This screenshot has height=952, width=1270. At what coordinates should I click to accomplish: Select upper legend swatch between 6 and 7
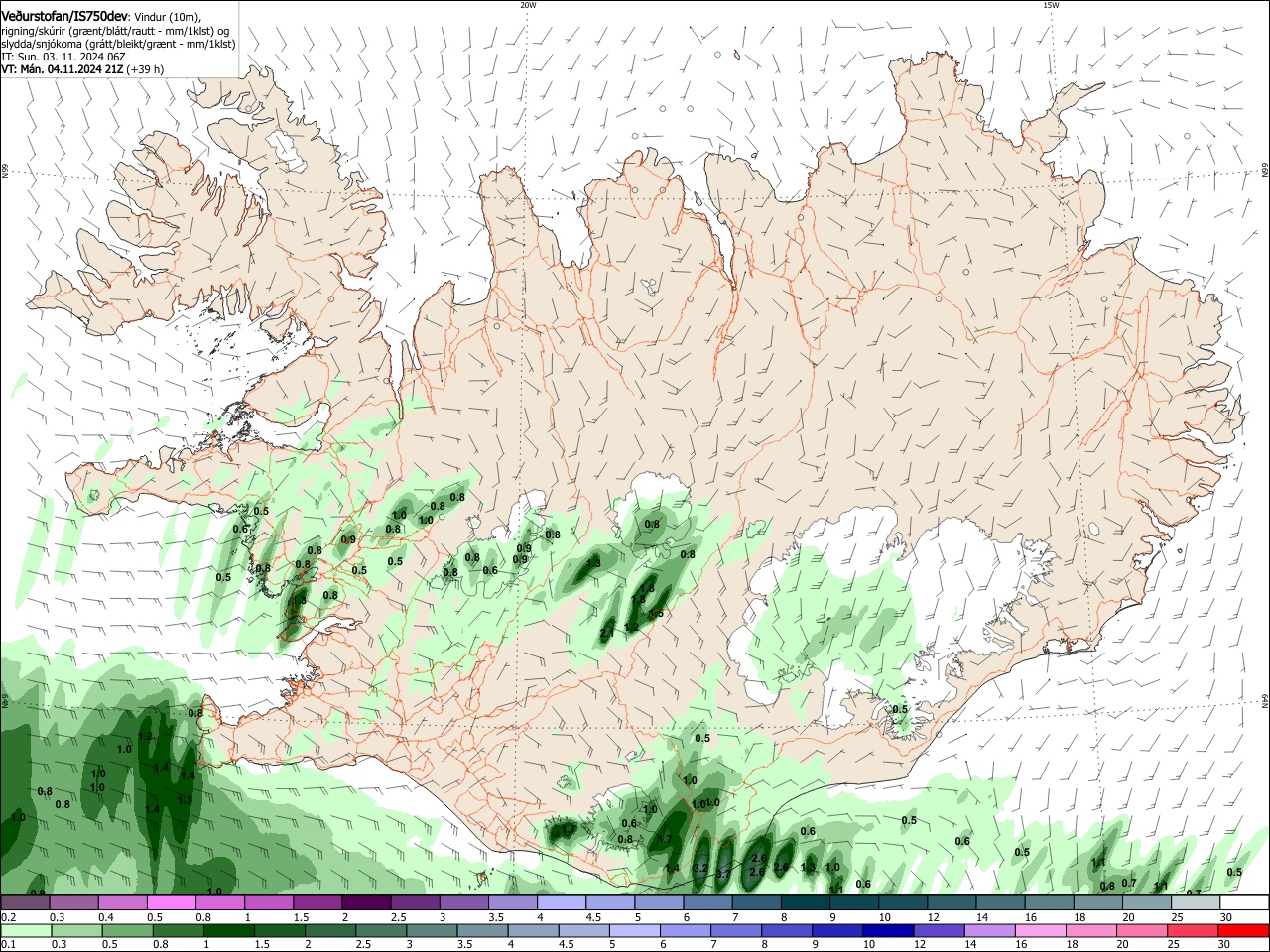click(x=706, y=902)
